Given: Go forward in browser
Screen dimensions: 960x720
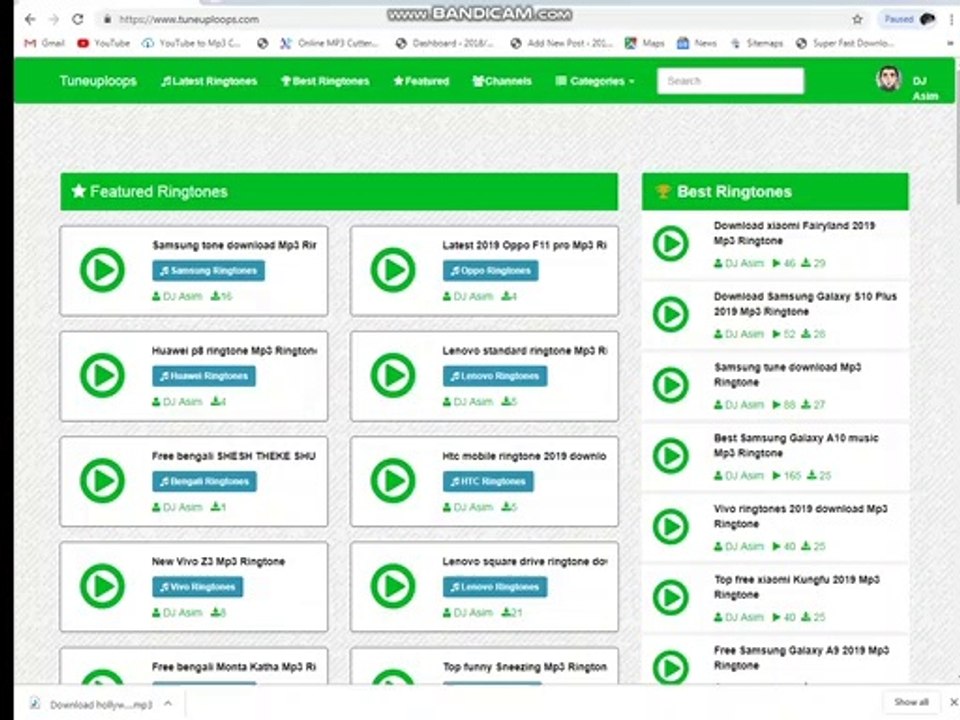Looking at the screenshot, I should (x=54, y=20).
